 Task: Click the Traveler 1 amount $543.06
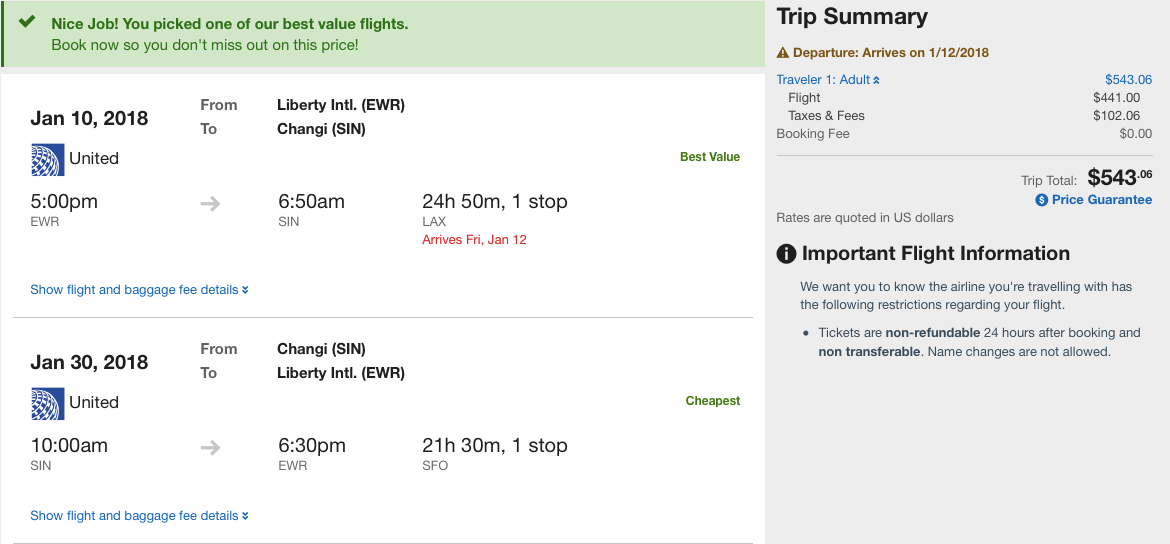click(x=1128, y=80)
